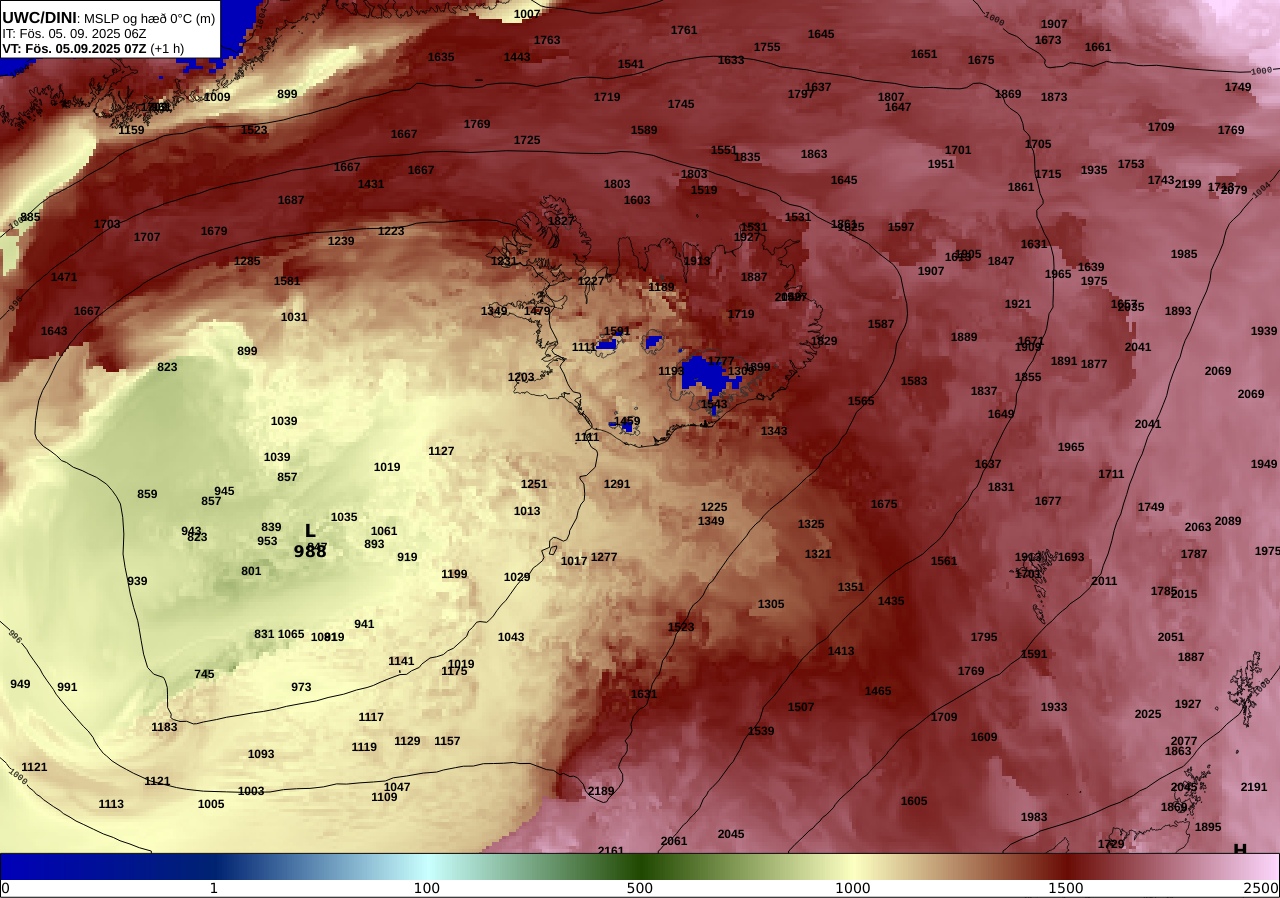This screenshot has height=898, width=1280.
Task: Click the height value 1661
Action: (x=1098, y=47)
